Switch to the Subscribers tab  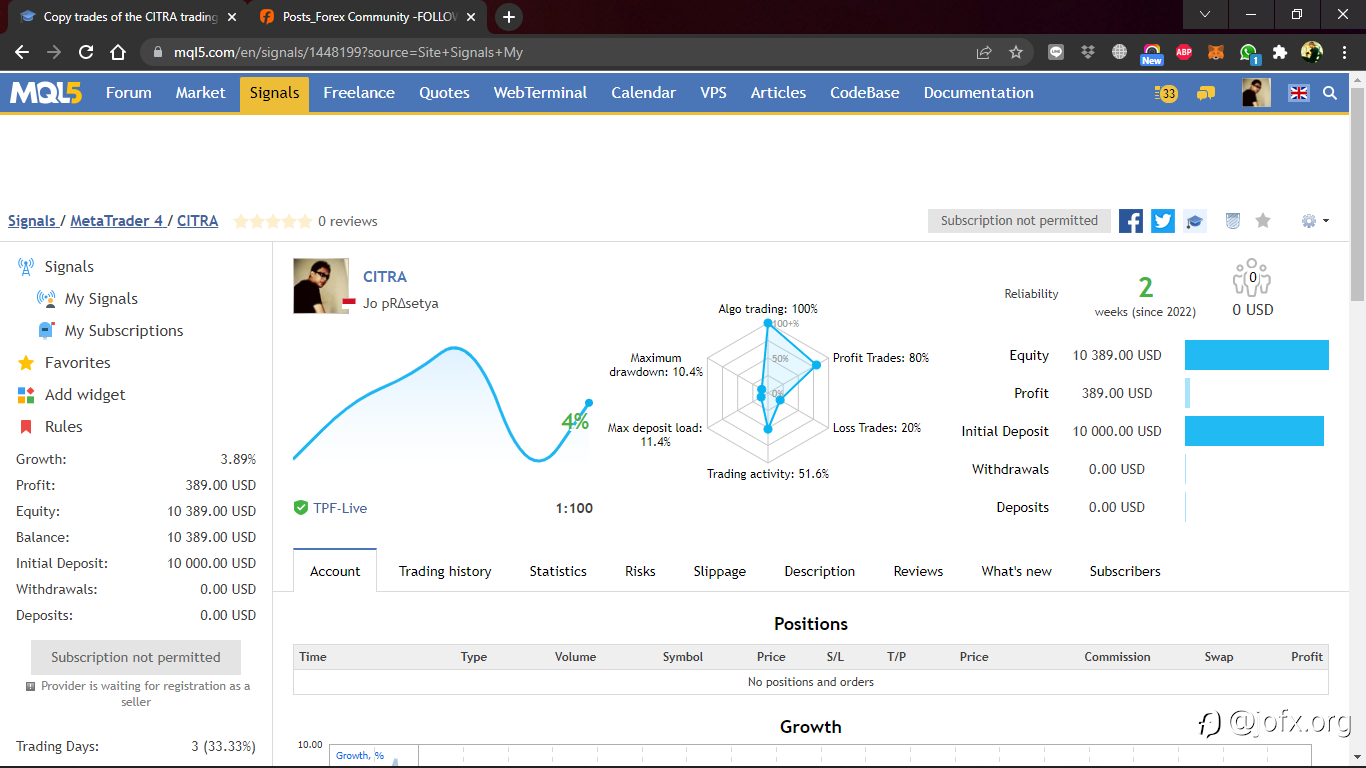coord(1125,571)
